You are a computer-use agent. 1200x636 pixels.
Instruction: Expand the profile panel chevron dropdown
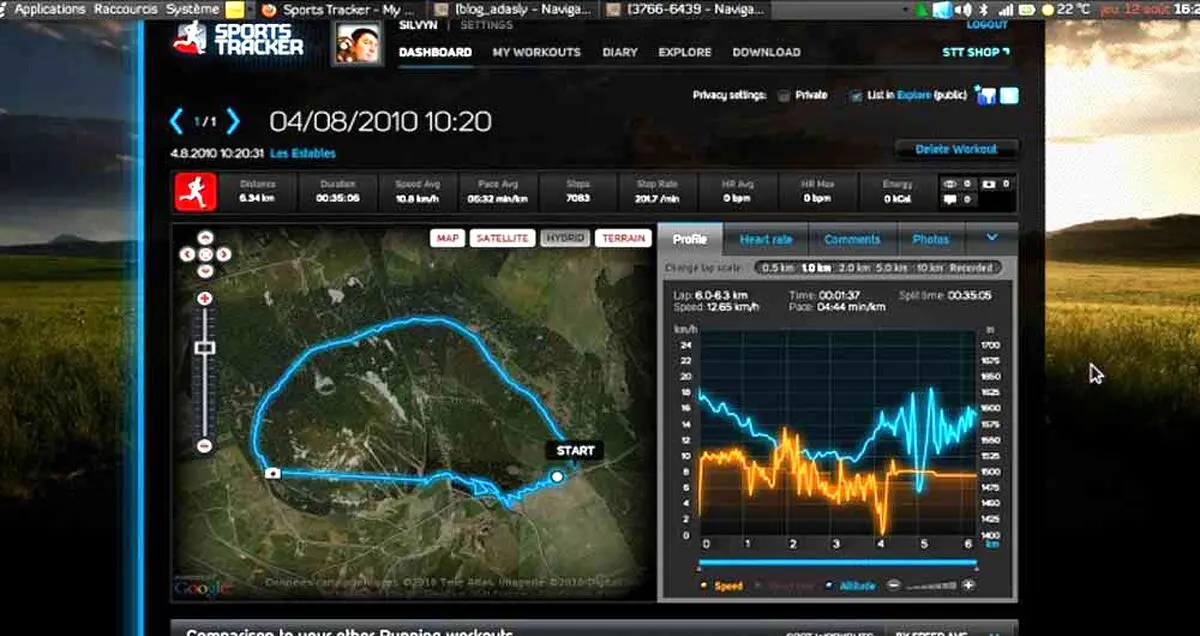pyautogui.click(x=992, y=238)
